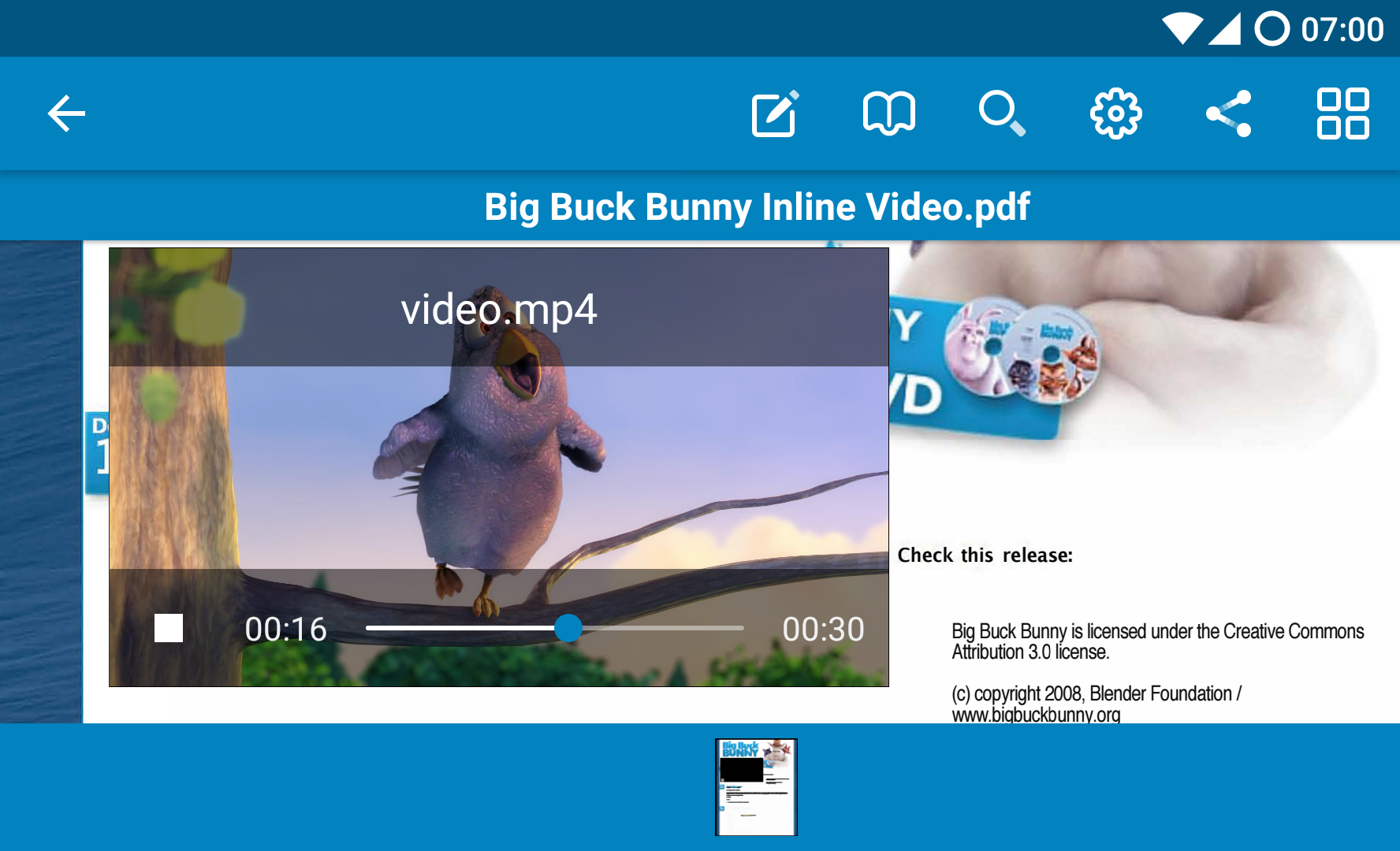
Task: Tap the 00:30 total duration label
Action: (x=823, y=629)
